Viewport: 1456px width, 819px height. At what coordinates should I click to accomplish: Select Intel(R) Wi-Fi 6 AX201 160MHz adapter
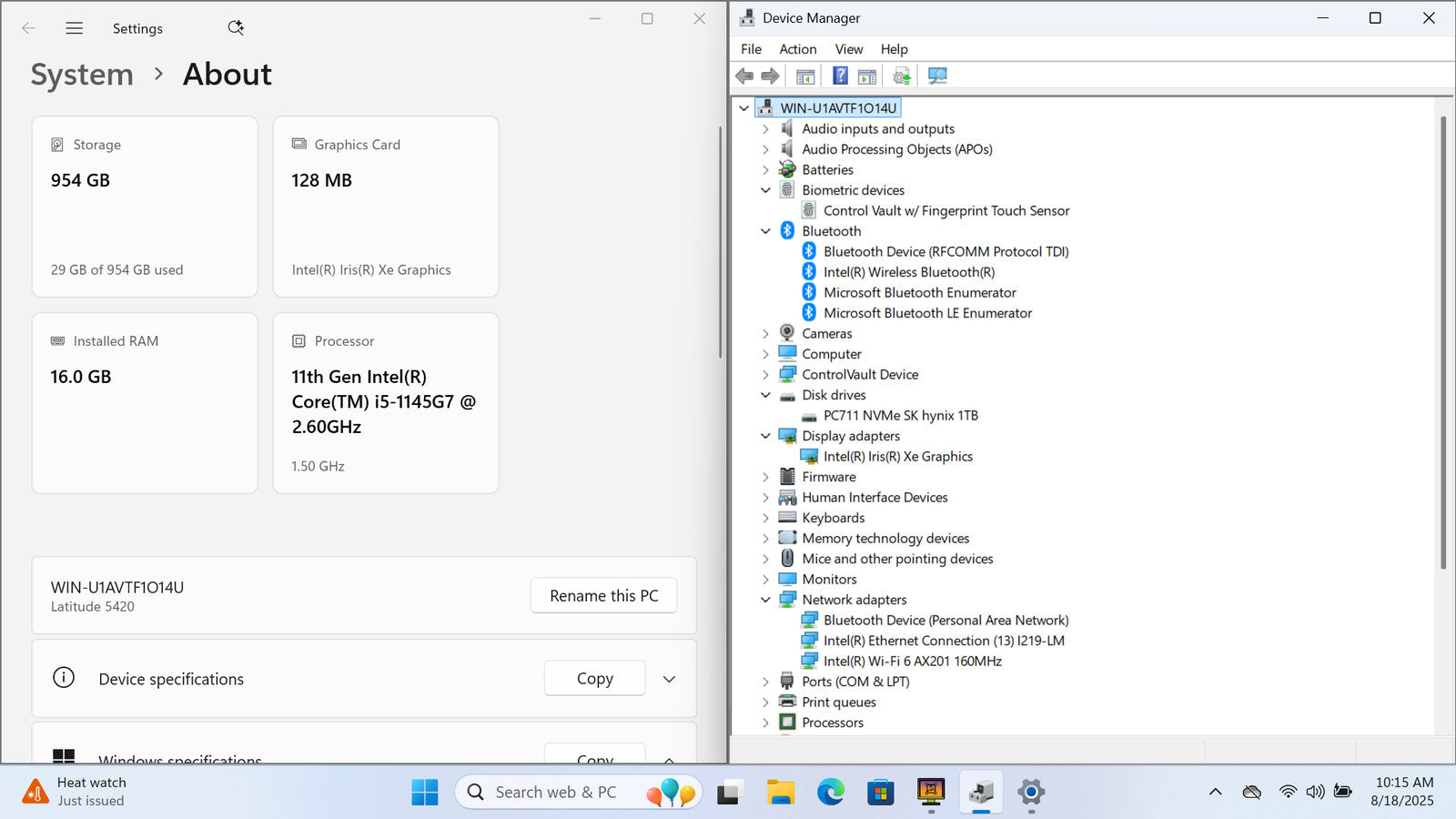tap(912, 662)
